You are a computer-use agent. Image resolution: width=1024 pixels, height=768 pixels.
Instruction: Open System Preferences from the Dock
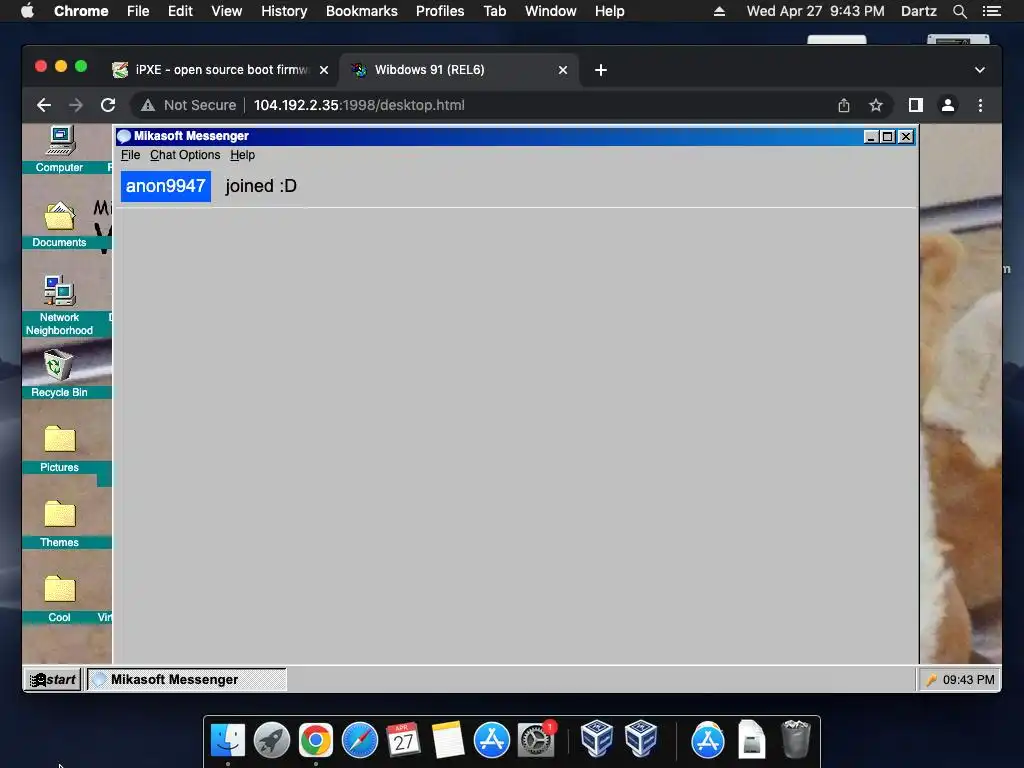(x=536, y=741)
